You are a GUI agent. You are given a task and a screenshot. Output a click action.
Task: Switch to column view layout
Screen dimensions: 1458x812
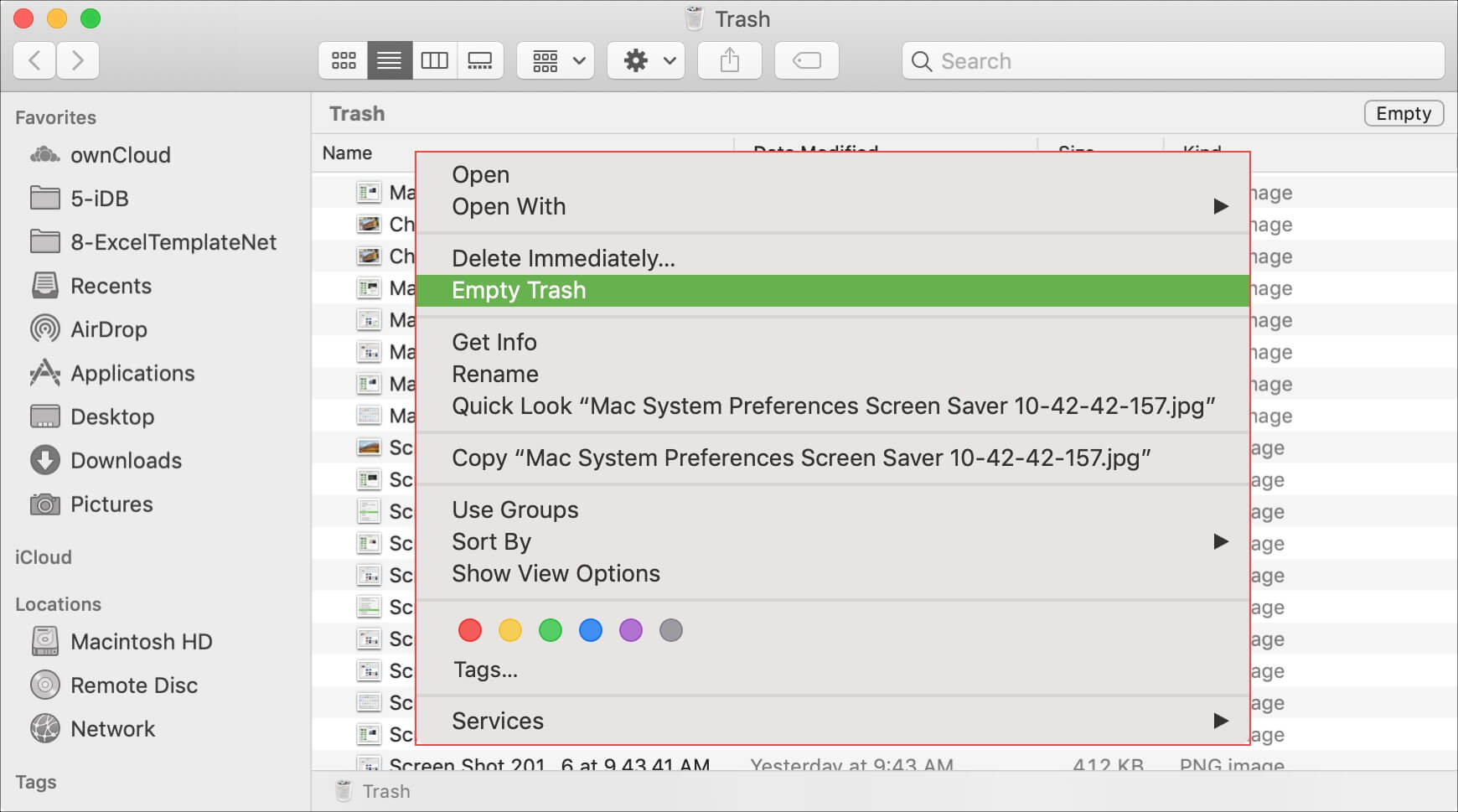pos(434,61)
